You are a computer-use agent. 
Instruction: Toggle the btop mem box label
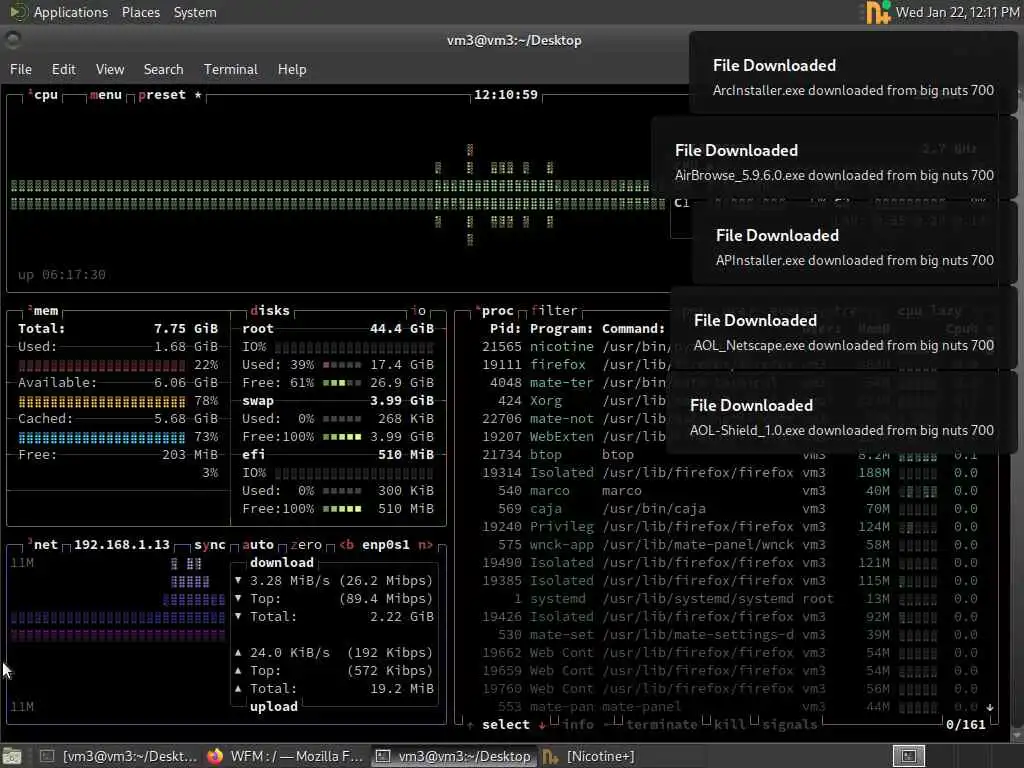[x=44, y=311]
